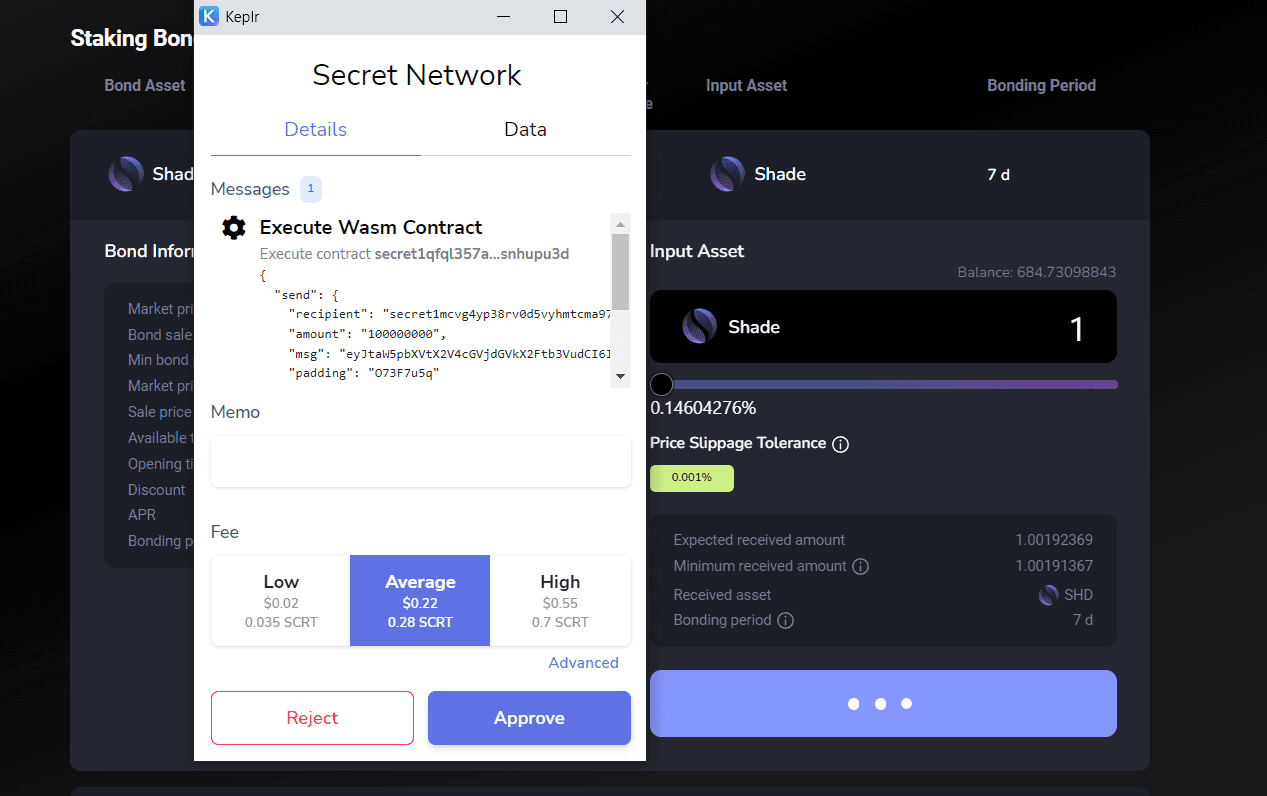This screenshot has height=796, width=1267.
Task: Select the Low fee option
Action: tap(281, 601)
